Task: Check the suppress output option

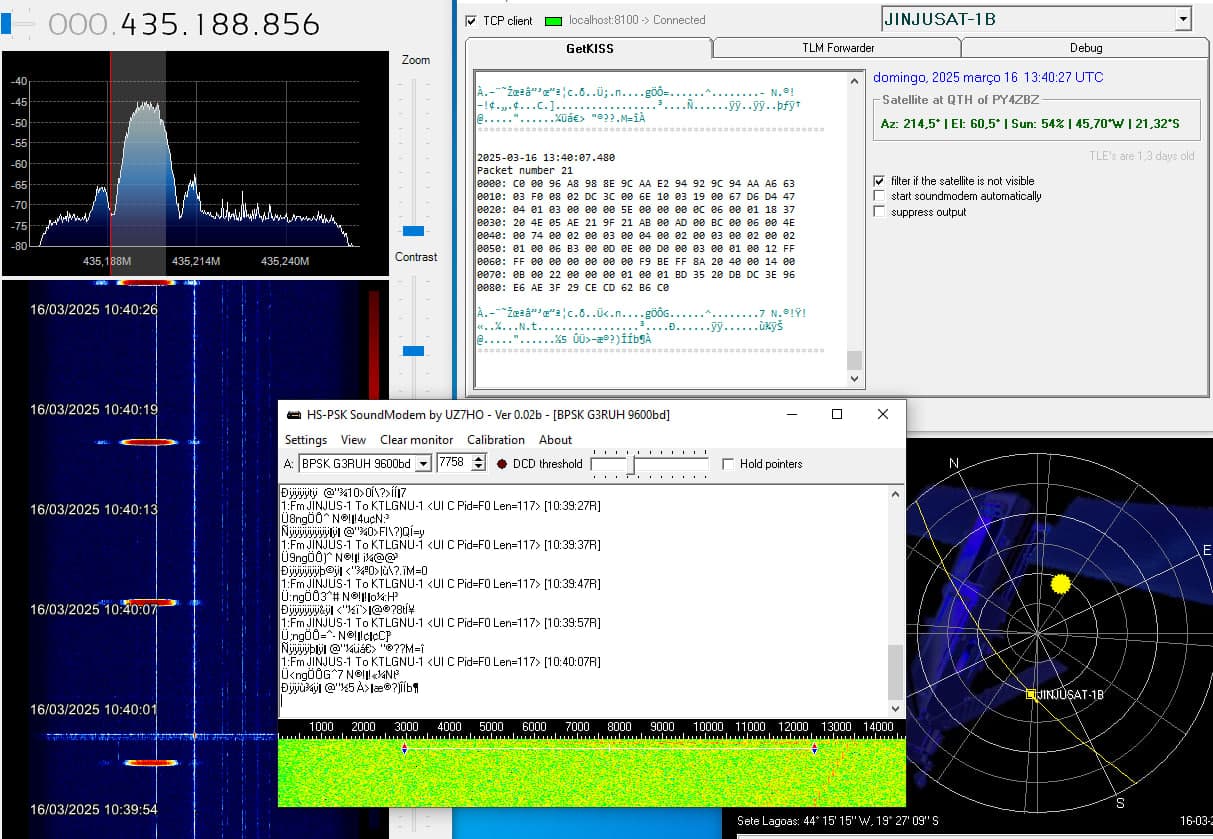Action: pos(879,212)
